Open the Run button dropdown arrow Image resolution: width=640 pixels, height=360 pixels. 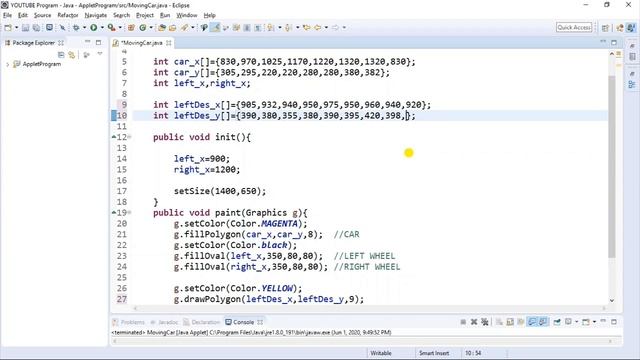(x=102, y=27)
